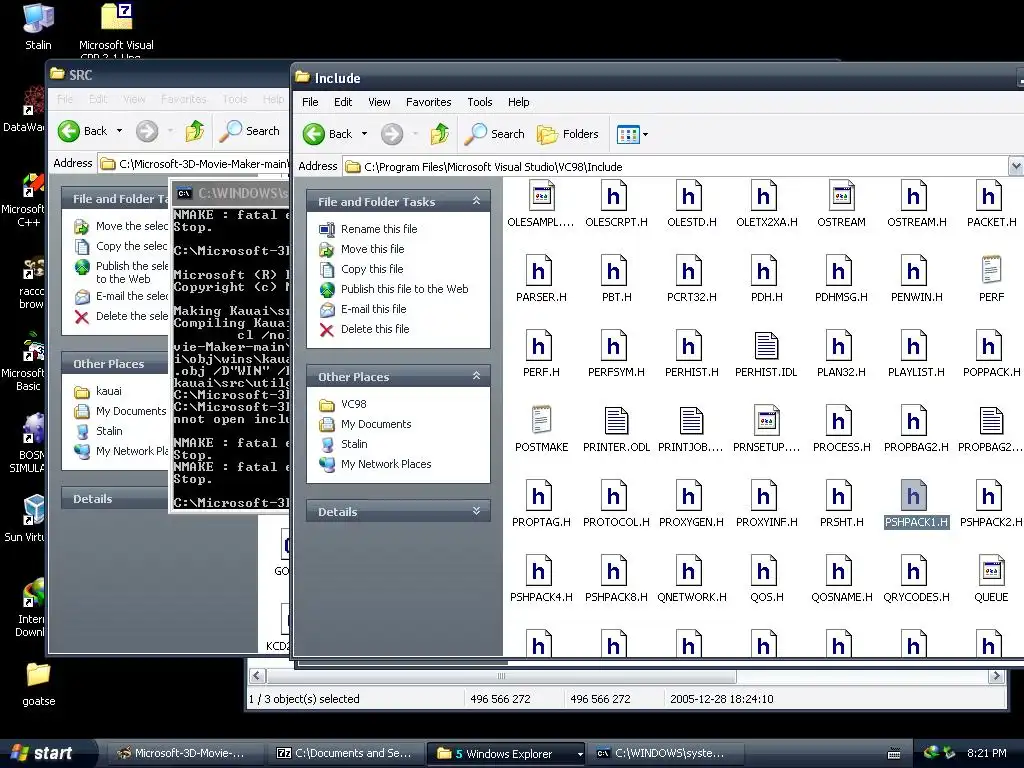Viewport: 1024px width, 768px height.
Task: Select the PRINTER.ODL file
Action: pos(616,429)
